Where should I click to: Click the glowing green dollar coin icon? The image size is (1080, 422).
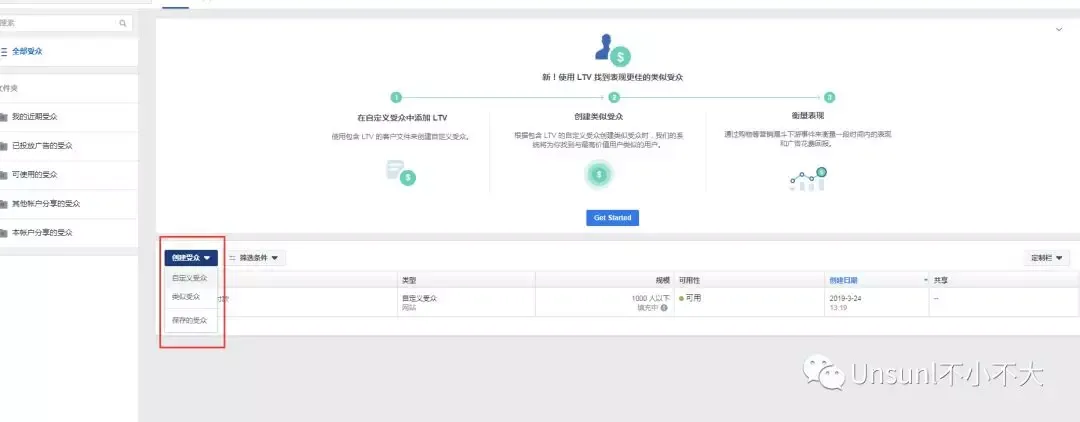click(599, 175)
